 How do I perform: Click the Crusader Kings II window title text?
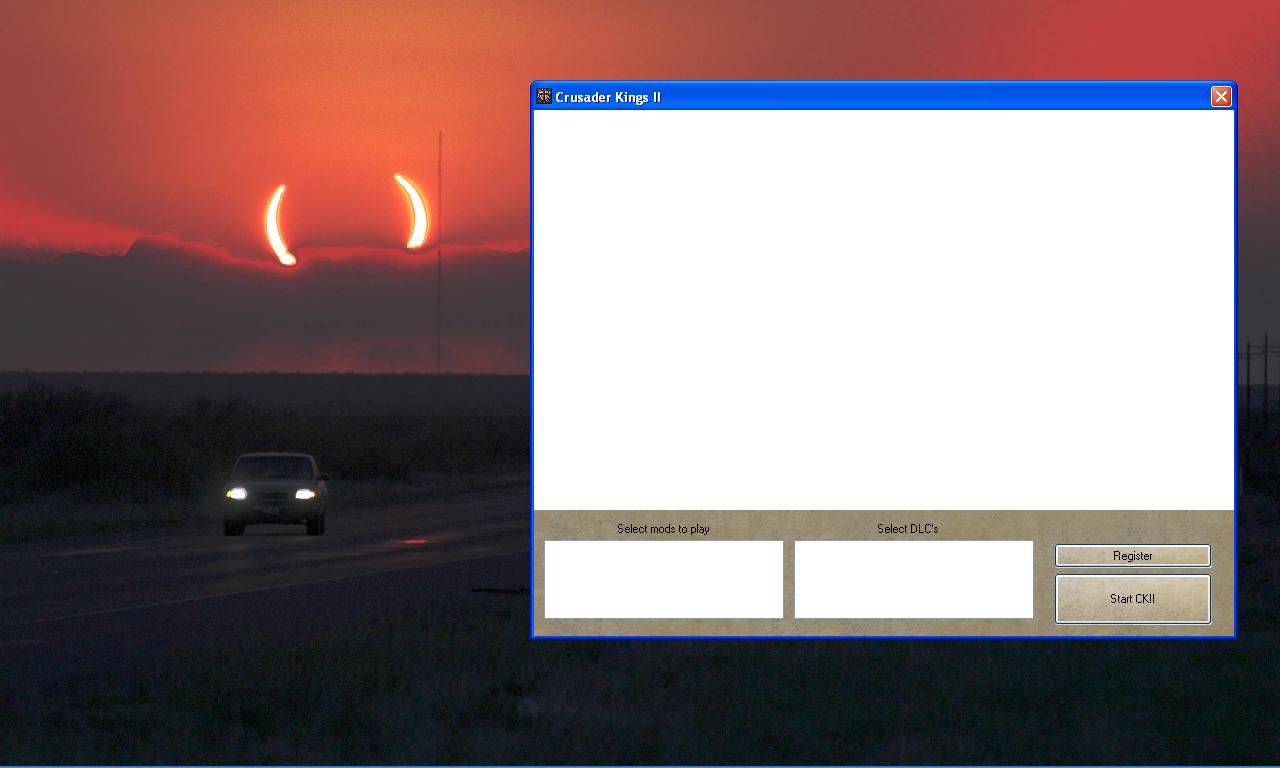(608, 97)
